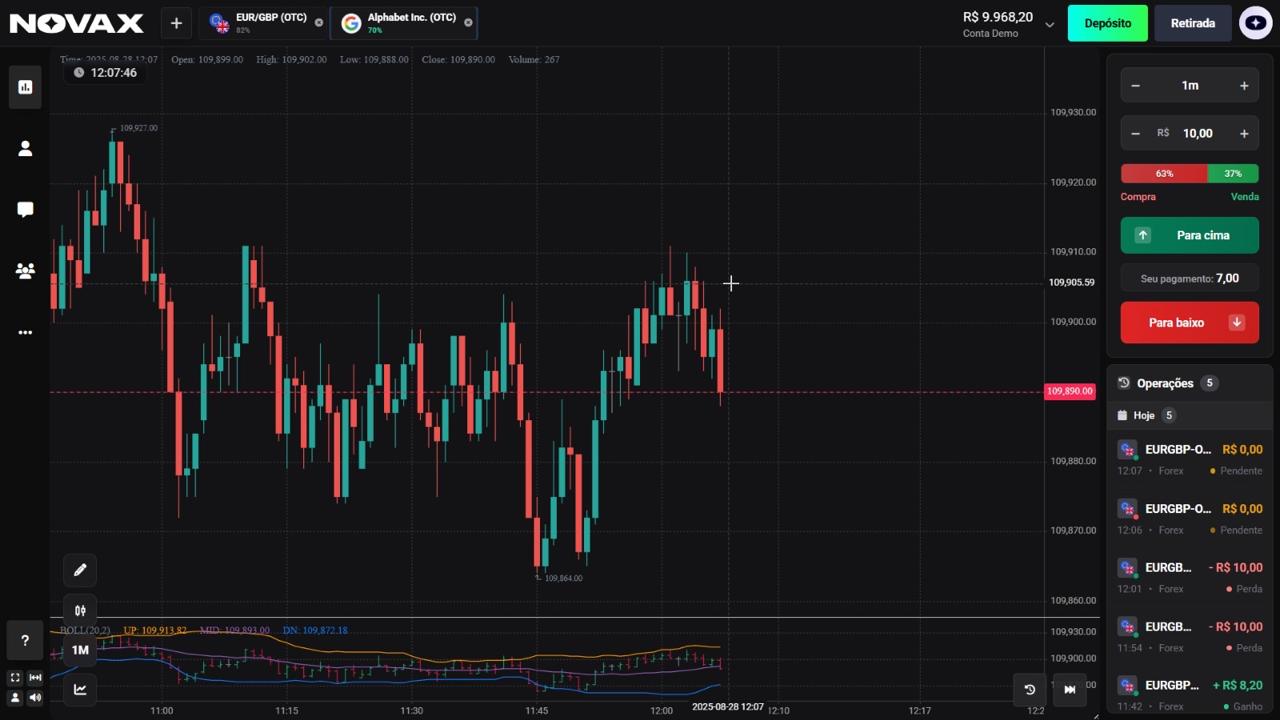The height and width of the screenshot is (720, 1280).
Task: Expand more options in left sidebar
Action: (25, 333)
